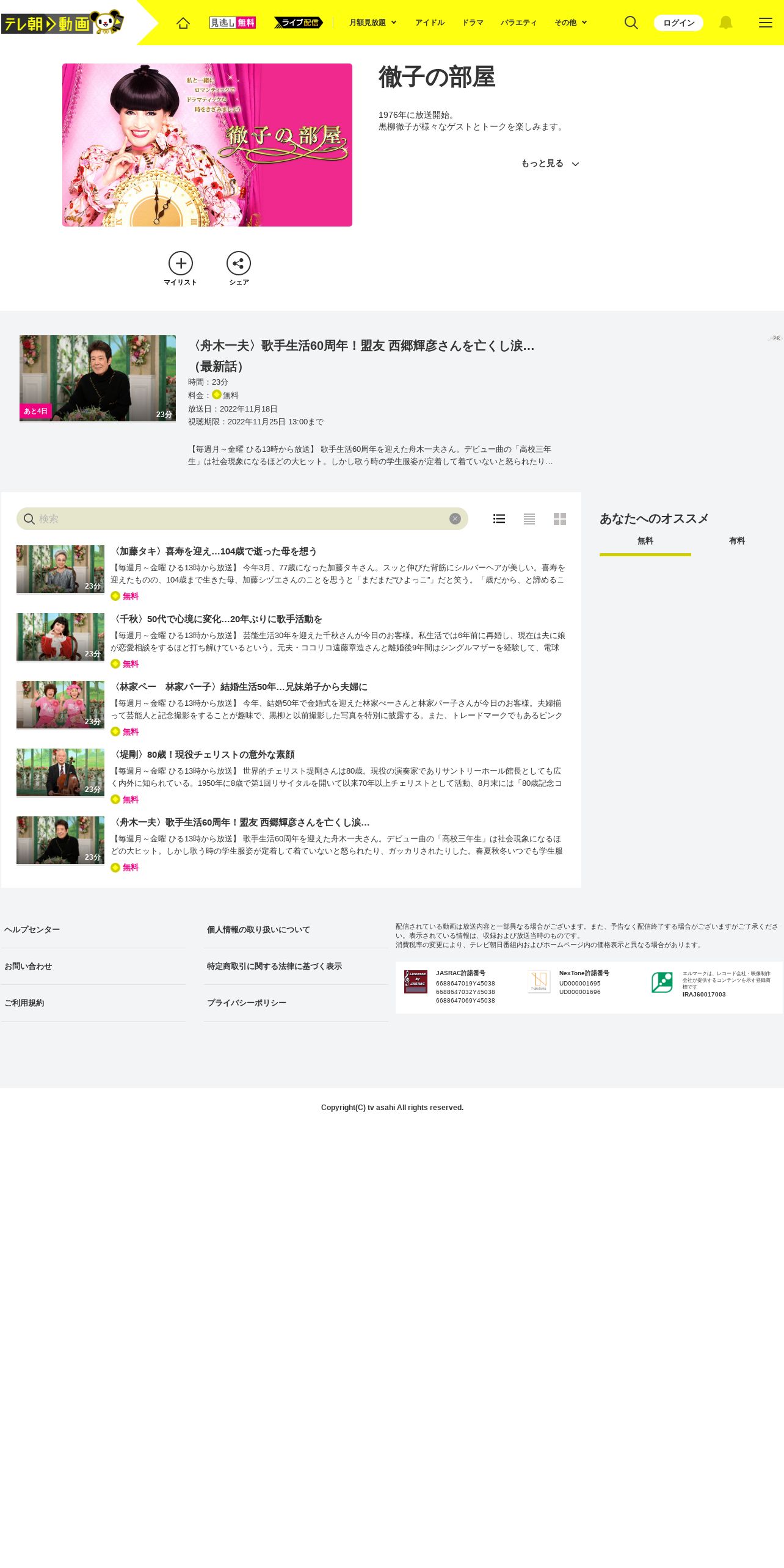Open バラエティ category
This screenshot has height=1568, width=784.
(519, 23)
